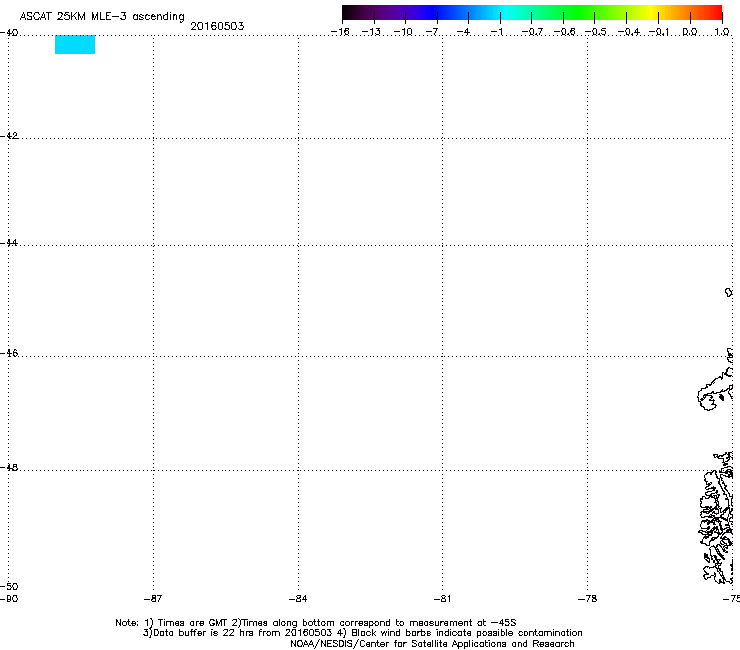740x650 pixels.
Task: Click the color scale label -0.7
Action: (x=532, y=32)
